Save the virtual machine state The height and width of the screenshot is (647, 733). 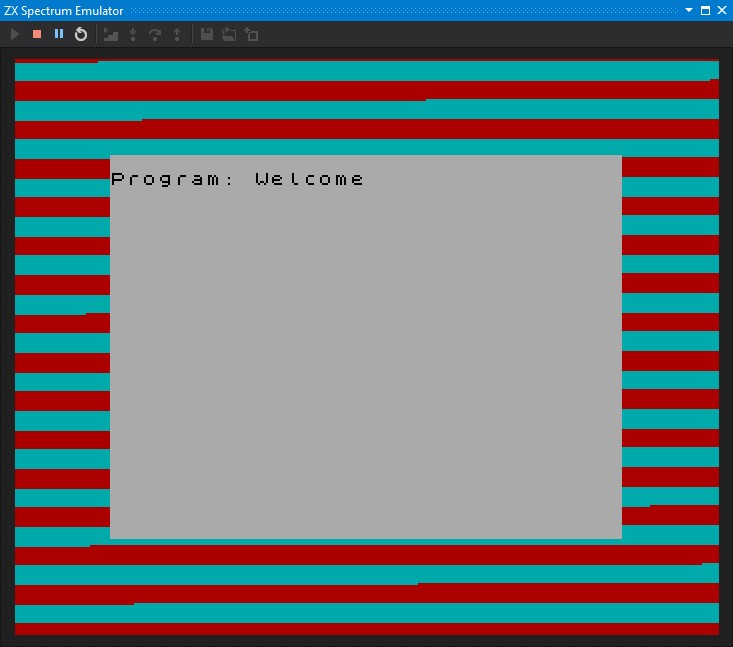207,34
